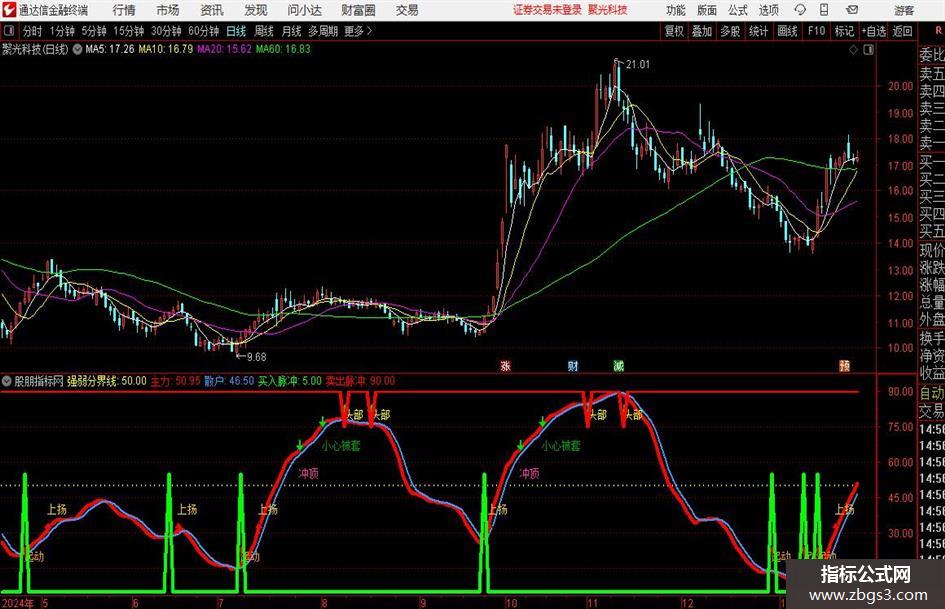Switch to 15分钟 period tab
945x609 pixels.
[x=129, y=31]
